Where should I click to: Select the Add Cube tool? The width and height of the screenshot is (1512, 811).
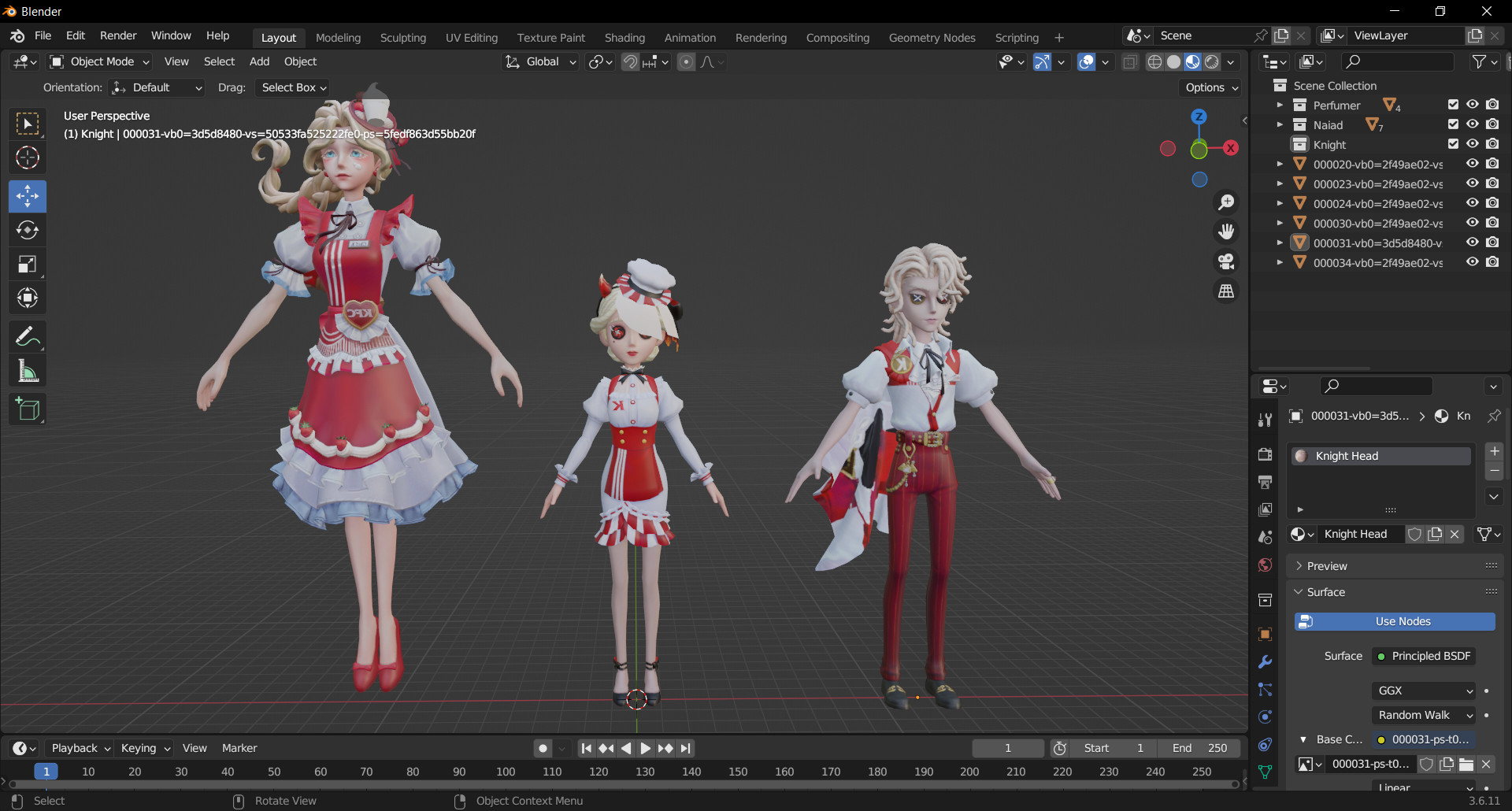(27, 409)
